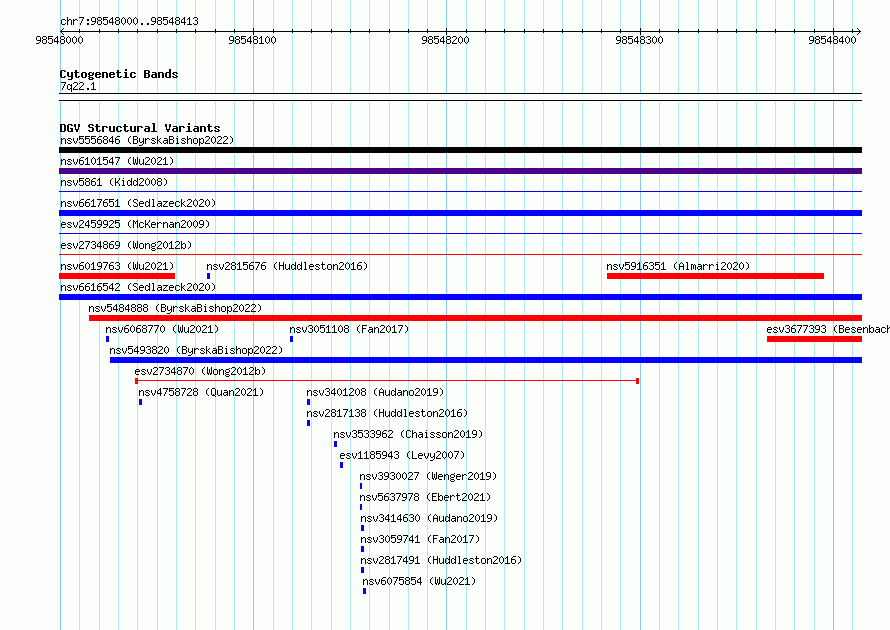This screenshot has height=630, width=890.
Task: Open nsv5861 (Kidd2008) variant label
Action: (114, 182)
